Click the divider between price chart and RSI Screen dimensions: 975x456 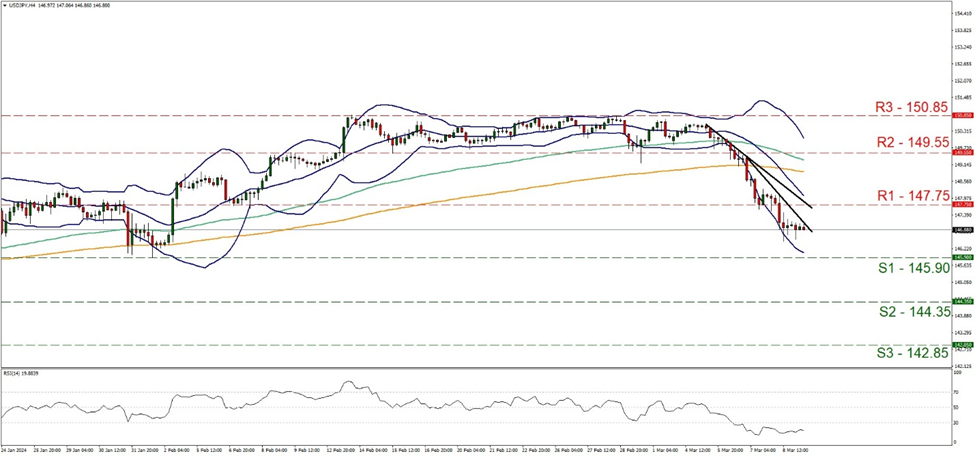[480, 363]
